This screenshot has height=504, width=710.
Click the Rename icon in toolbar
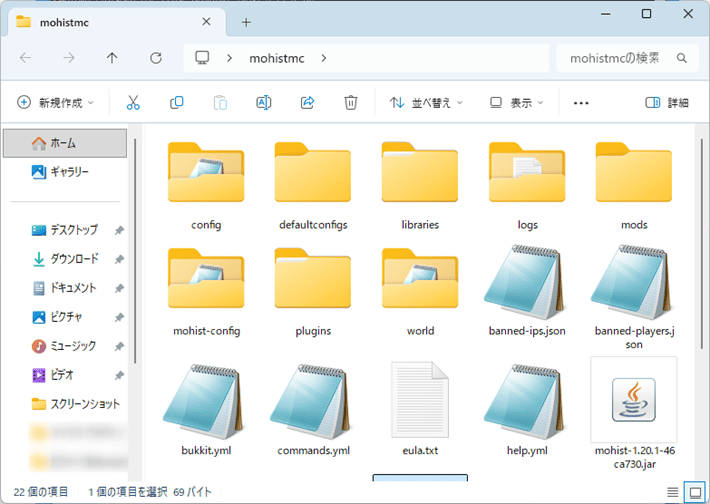pyautogui.click(x=264, y=103)
